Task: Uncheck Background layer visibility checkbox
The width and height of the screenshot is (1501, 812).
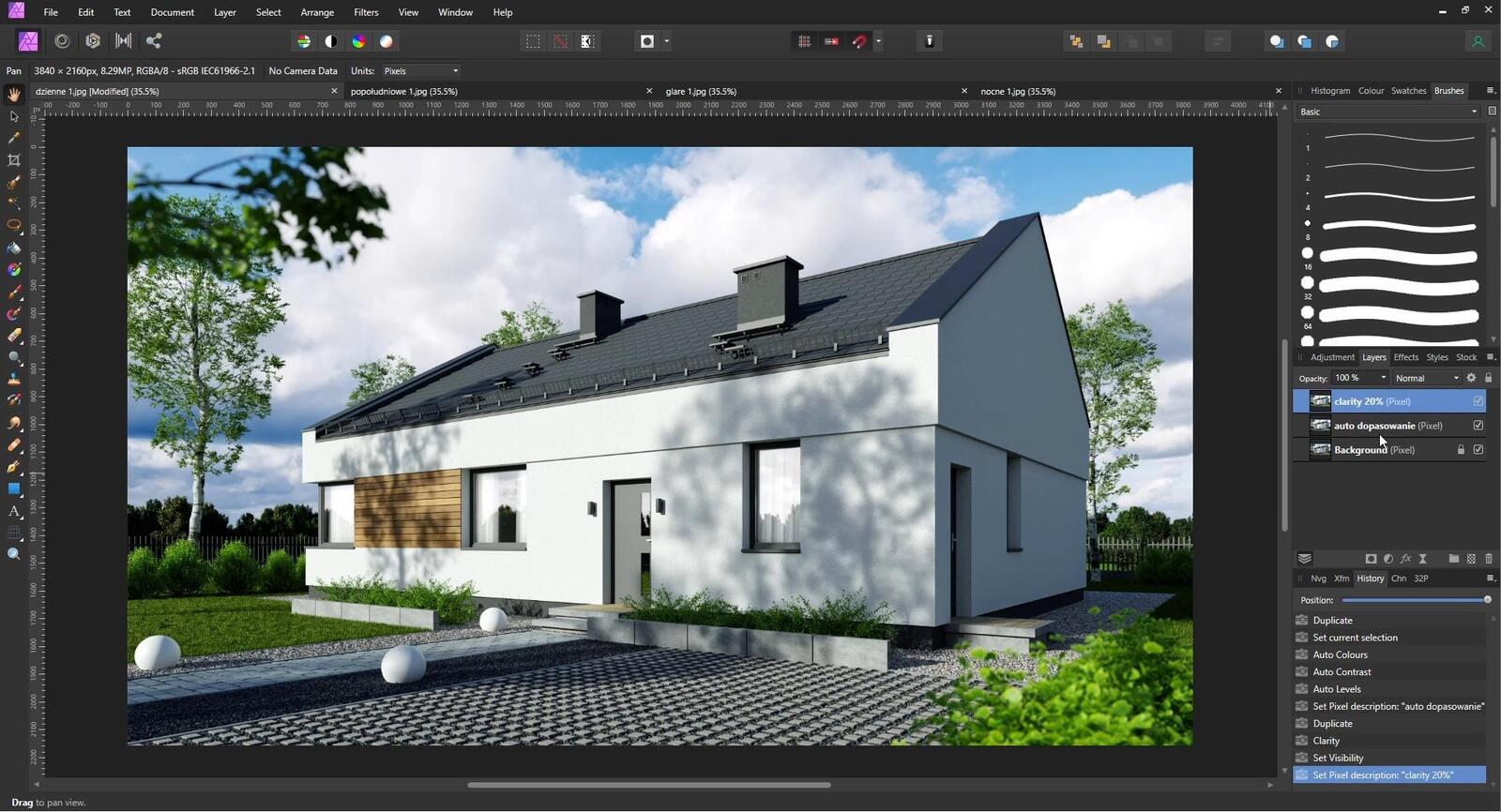Action: [x=1478, y=450]
